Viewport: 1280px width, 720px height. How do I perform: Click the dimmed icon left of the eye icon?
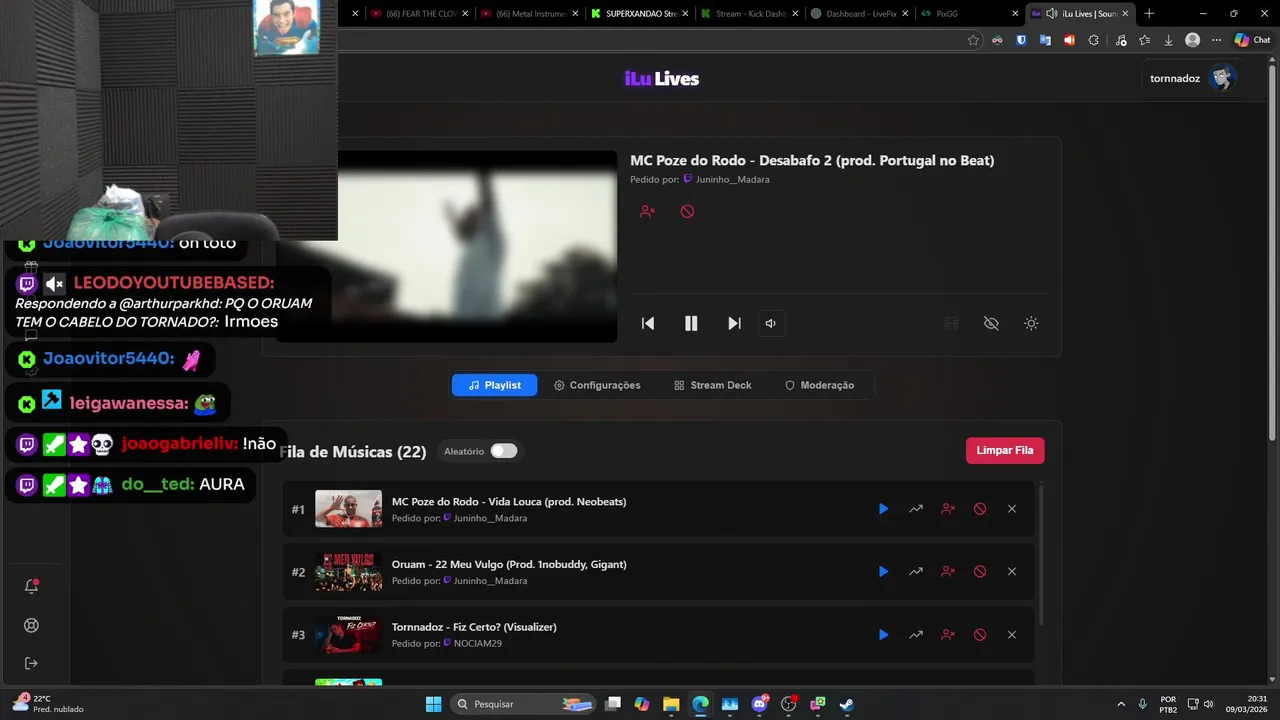tap(951, 323)
